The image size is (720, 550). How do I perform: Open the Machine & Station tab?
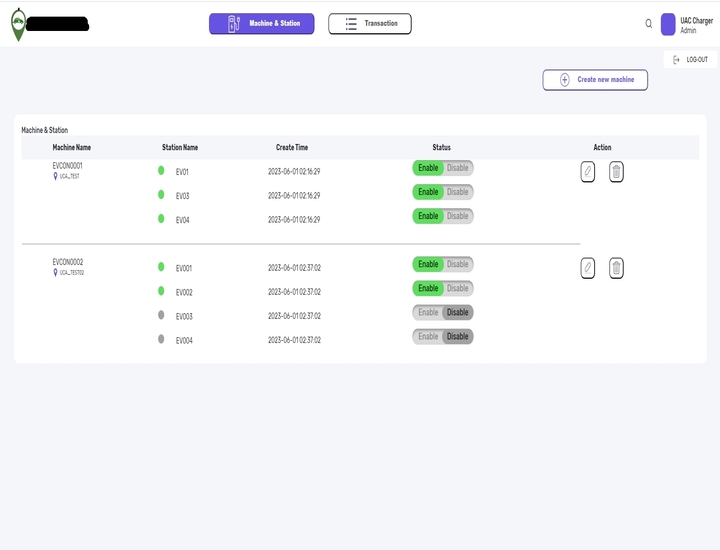[262, 24]
